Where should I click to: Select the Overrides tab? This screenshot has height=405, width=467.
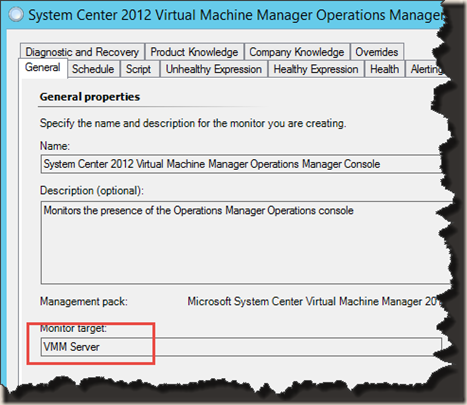point(377,52)
